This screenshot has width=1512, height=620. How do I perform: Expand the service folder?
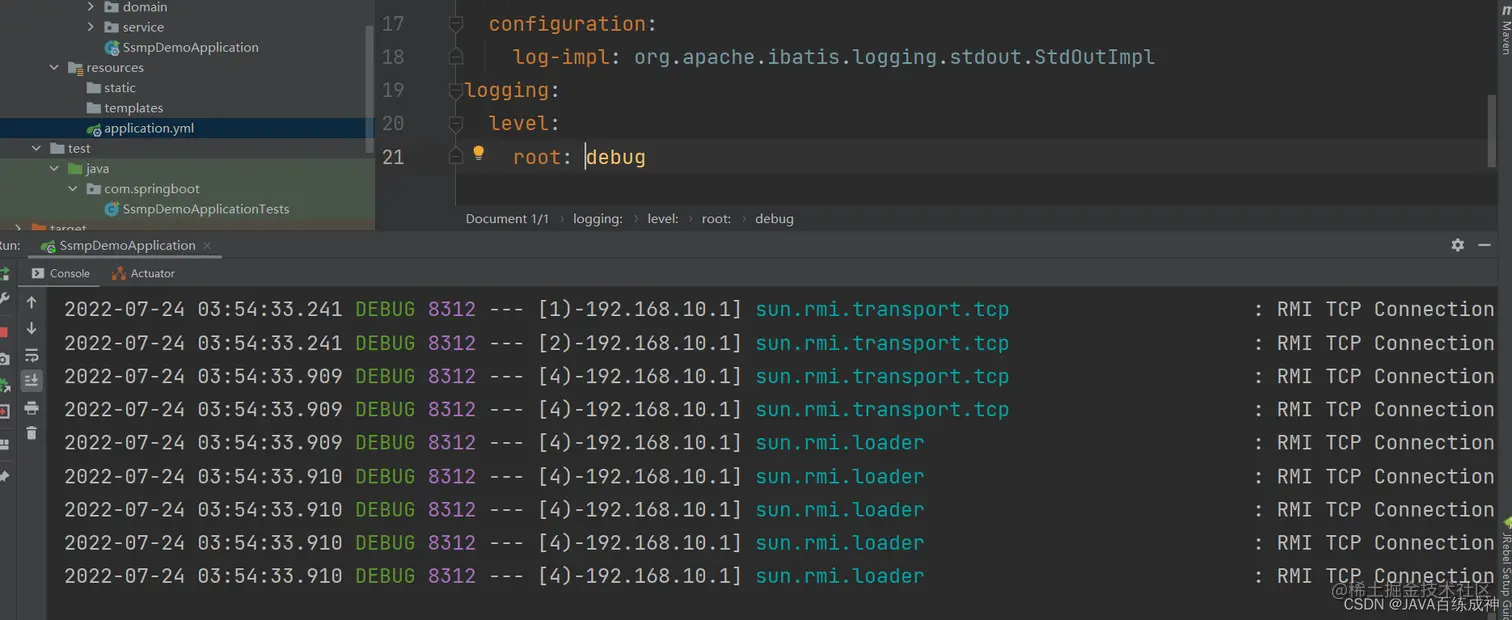(x=91, y=27)
